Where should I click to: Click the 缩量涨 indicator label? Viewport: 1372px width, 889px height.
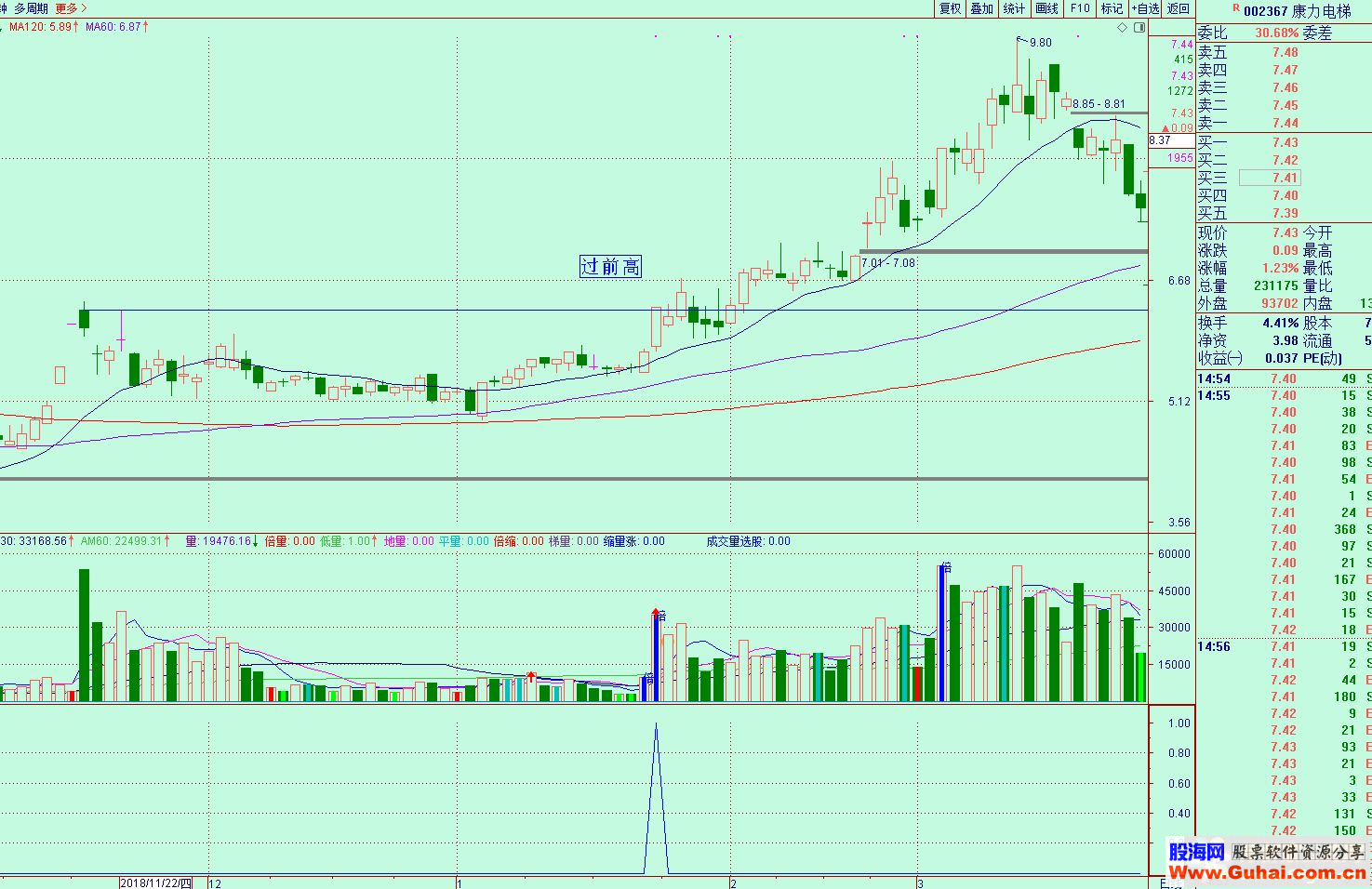click(634, 541)
